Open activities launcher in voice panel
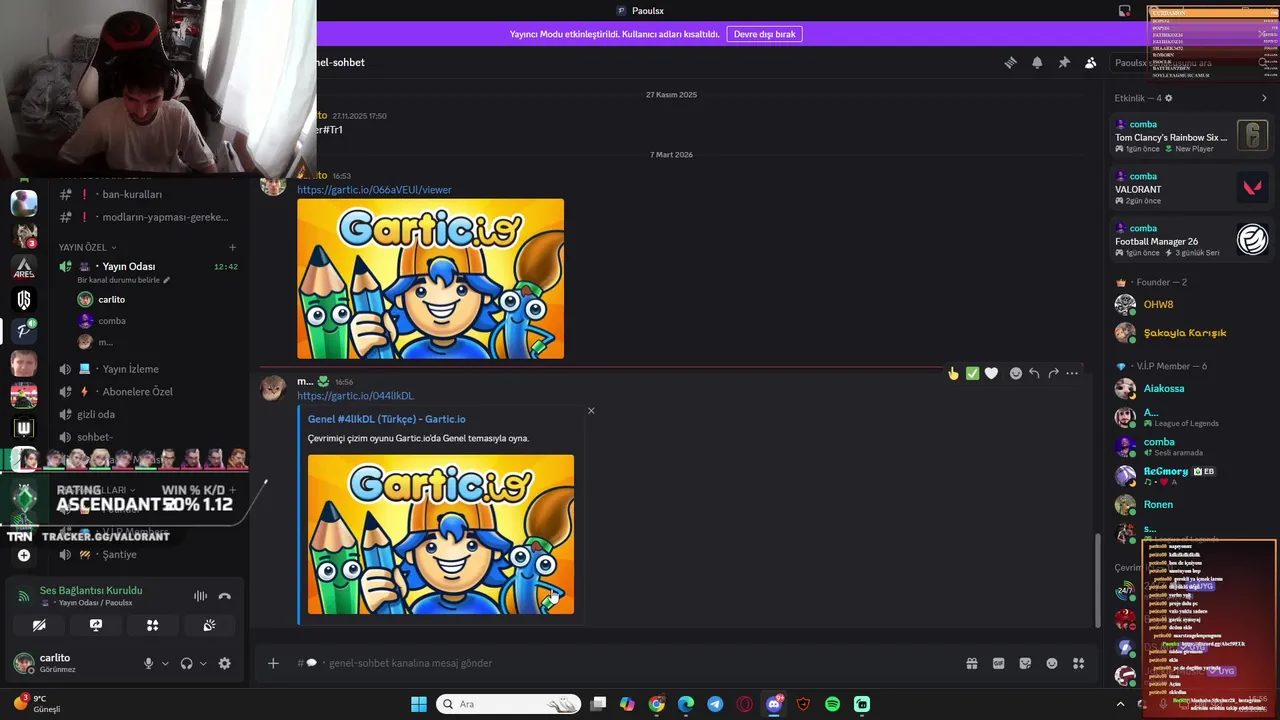 coord(153,625)
